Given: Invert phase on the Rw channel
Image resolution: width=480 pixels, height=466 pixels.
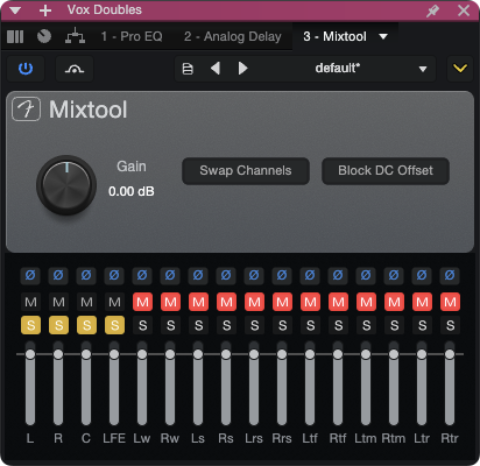Looking at the screenshot, I should coord(171,276).
